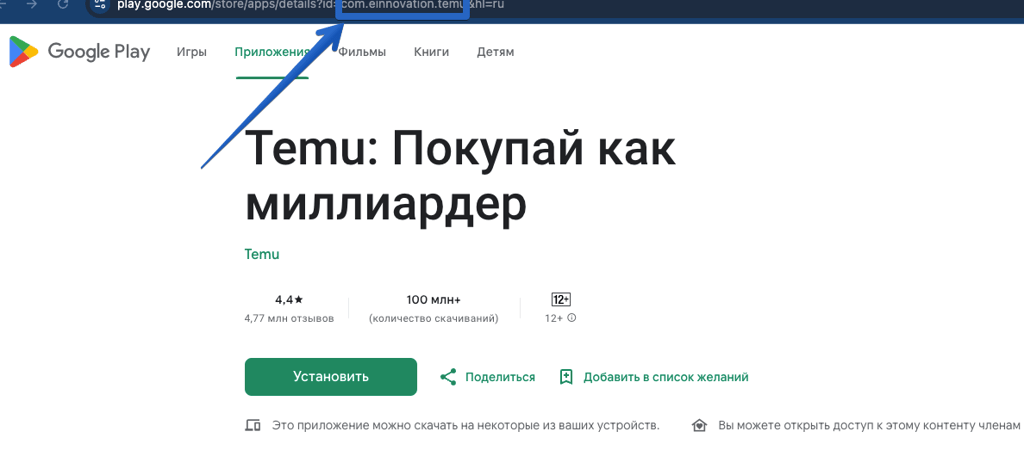Click Добавить в список желаний

665,377
